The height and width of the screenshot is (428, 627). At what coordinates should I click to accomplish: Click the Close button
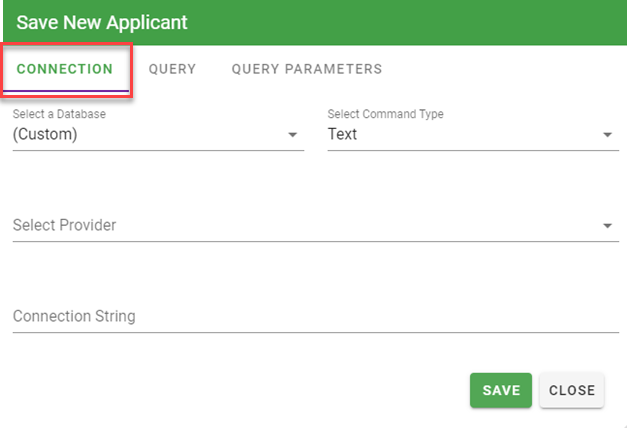[571, 390]
